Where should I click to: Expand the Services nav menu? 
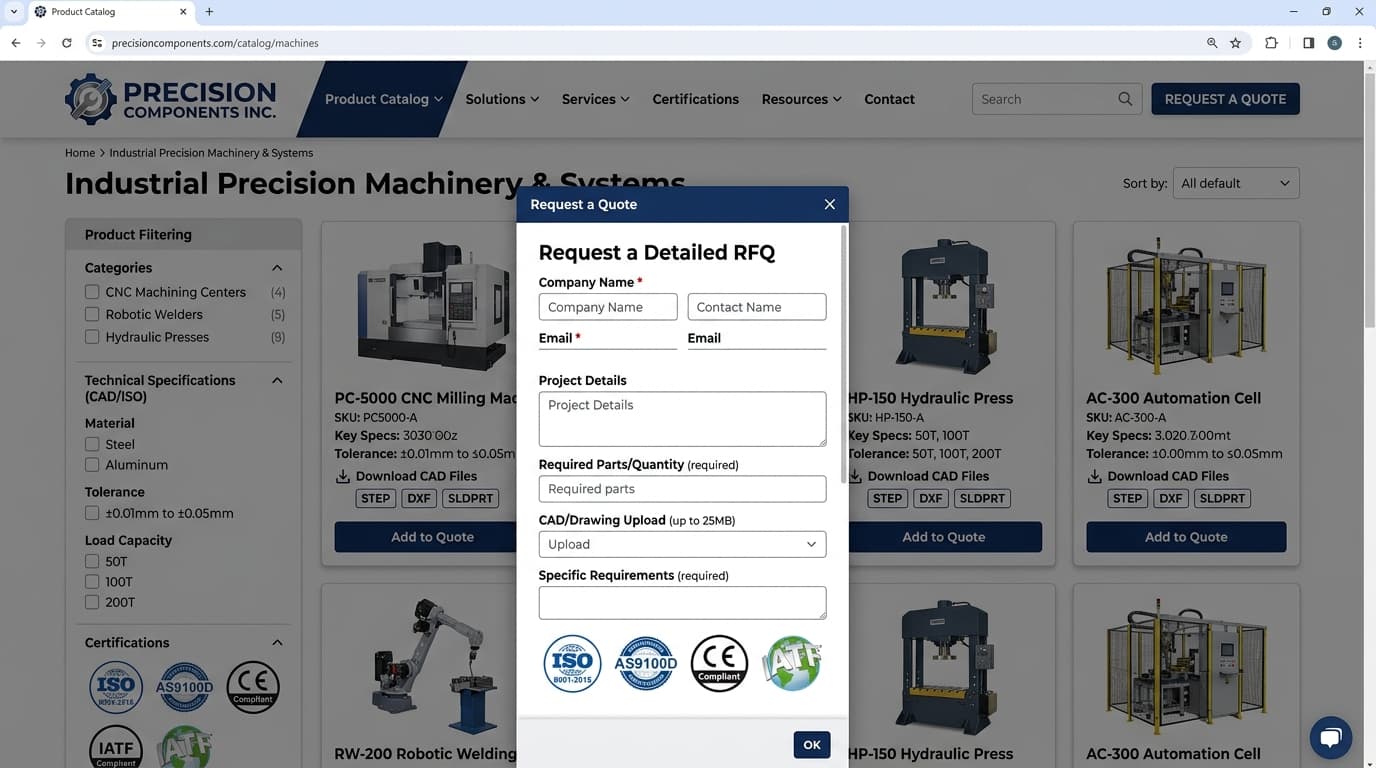pyautogui.click(x=596, y=99)
